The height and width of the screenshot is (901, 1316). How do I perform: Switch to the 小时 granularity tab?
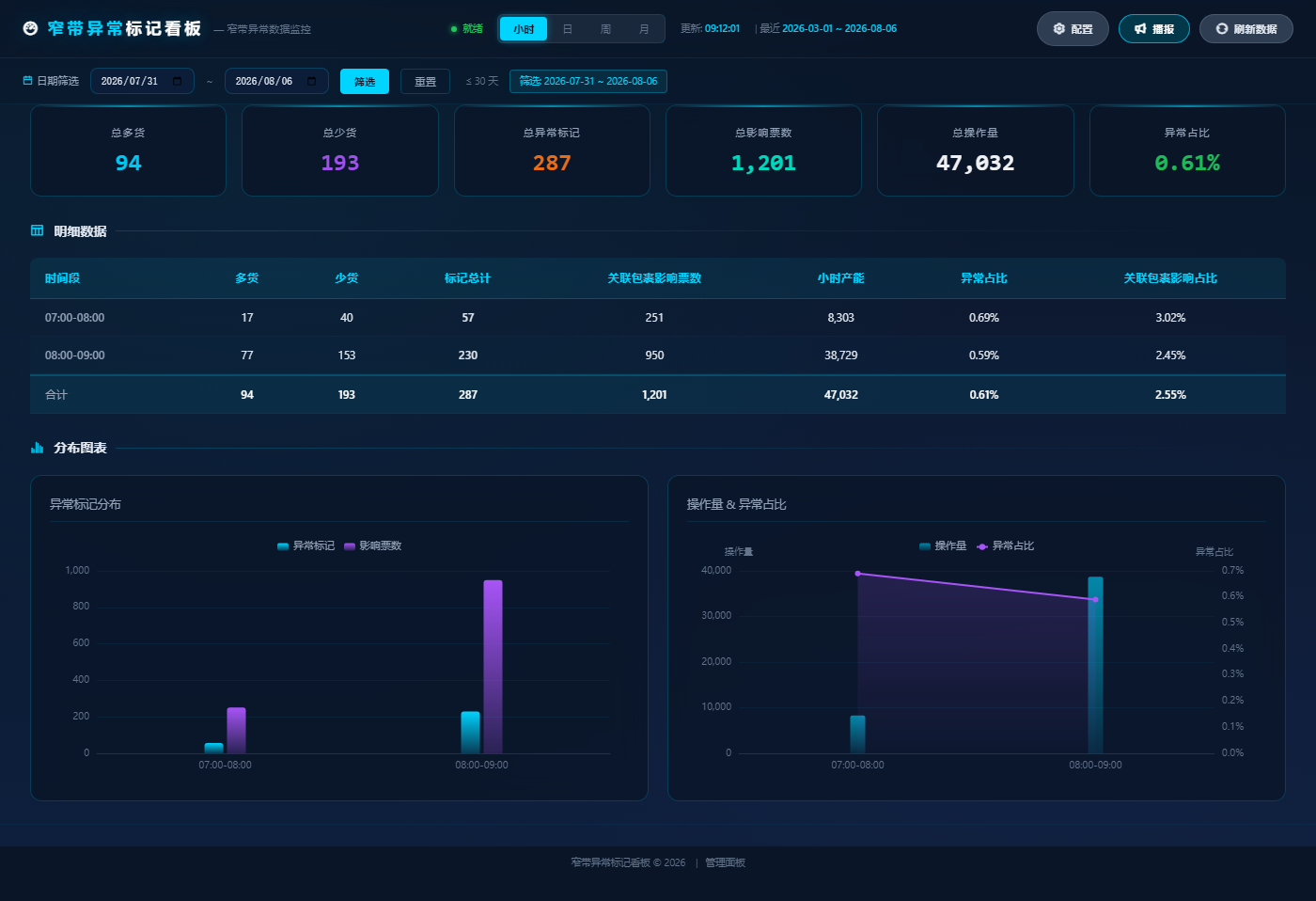click(x=524, y=29)
